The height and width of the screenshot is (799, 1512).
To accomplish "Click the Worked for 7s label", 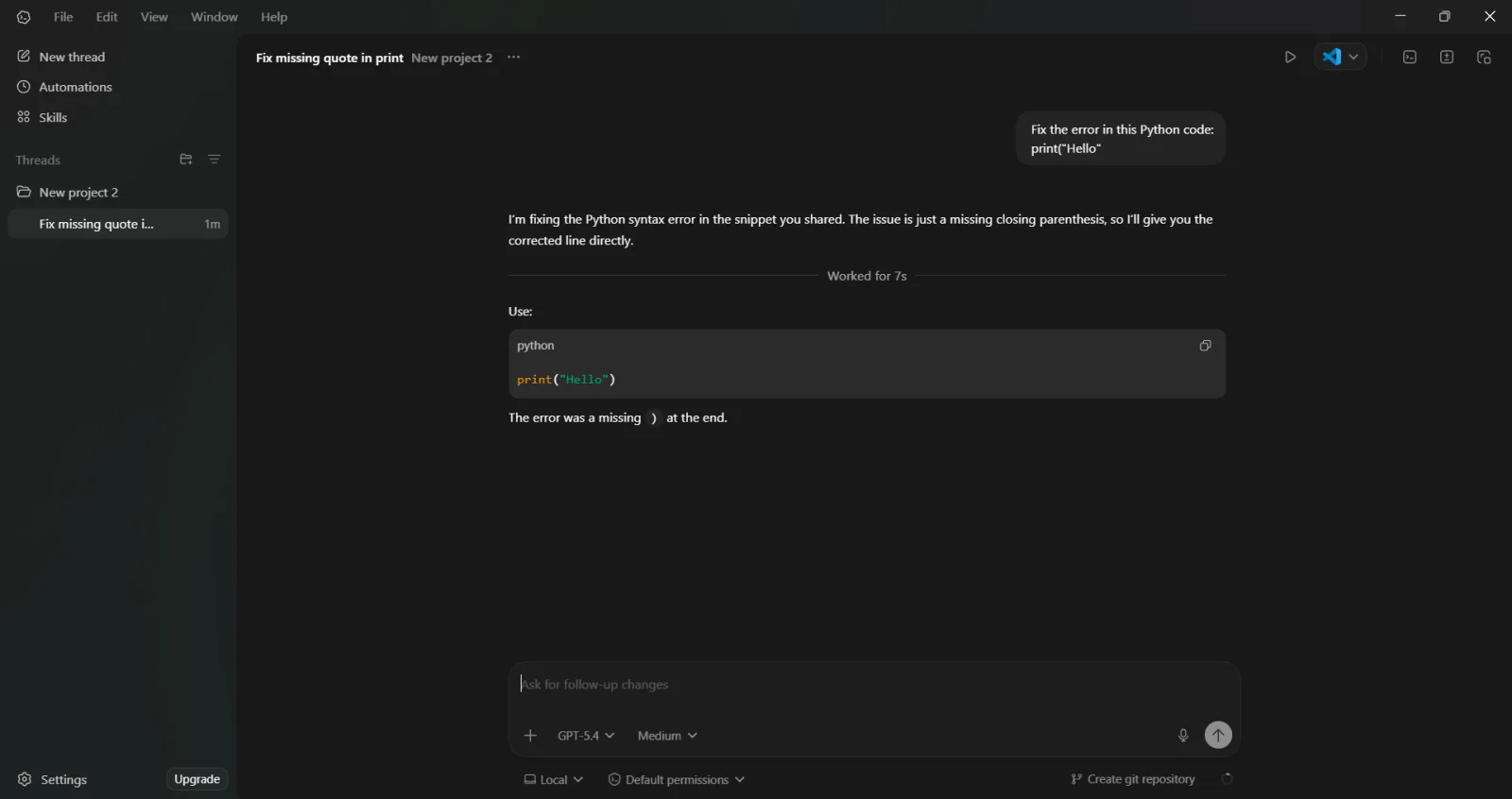I will 867,276.
